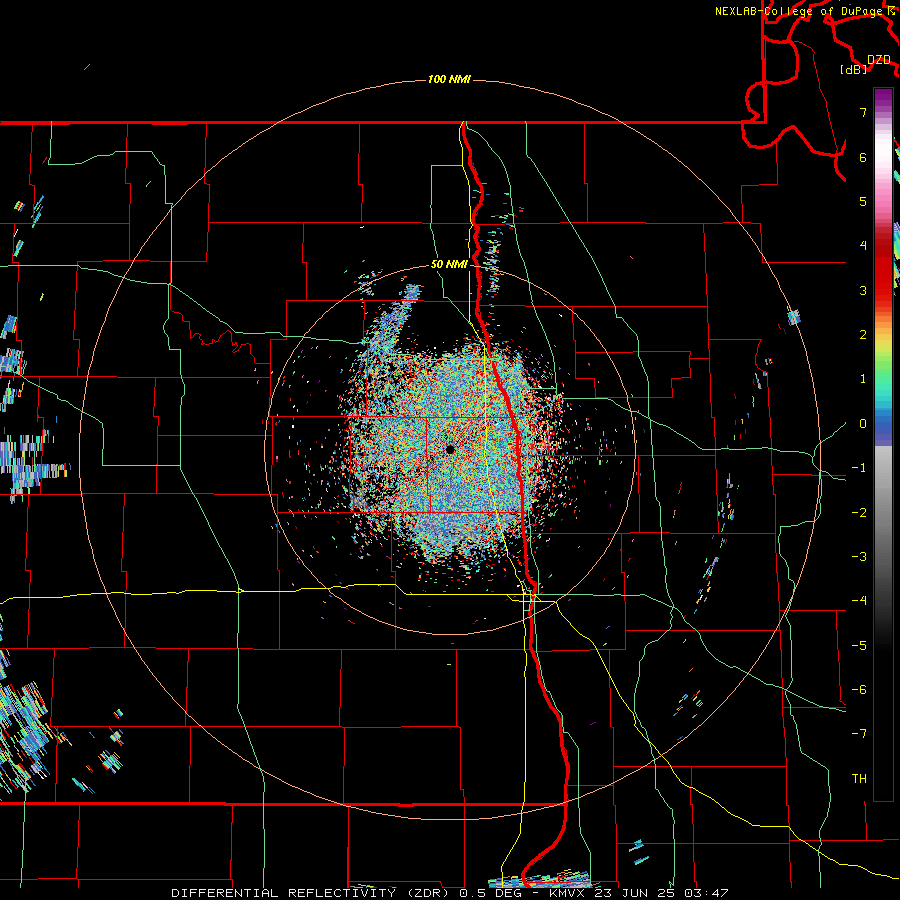
Task: Click the 100 NMI range ring label
Action: click(x=449, y=79)
